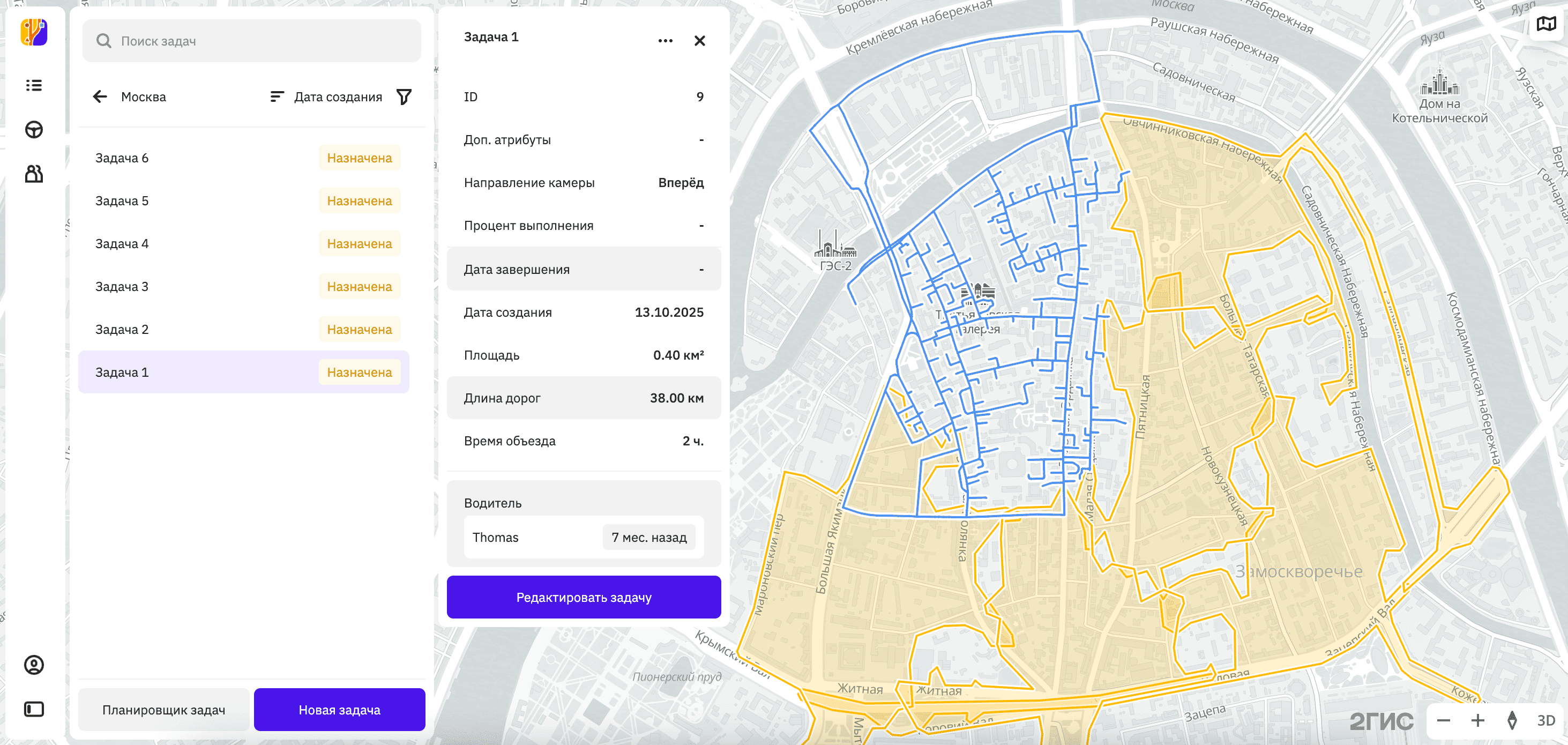1568x745 pixels.
Task: Zoom out the map with minus
Action: (x=1443, y=721)
